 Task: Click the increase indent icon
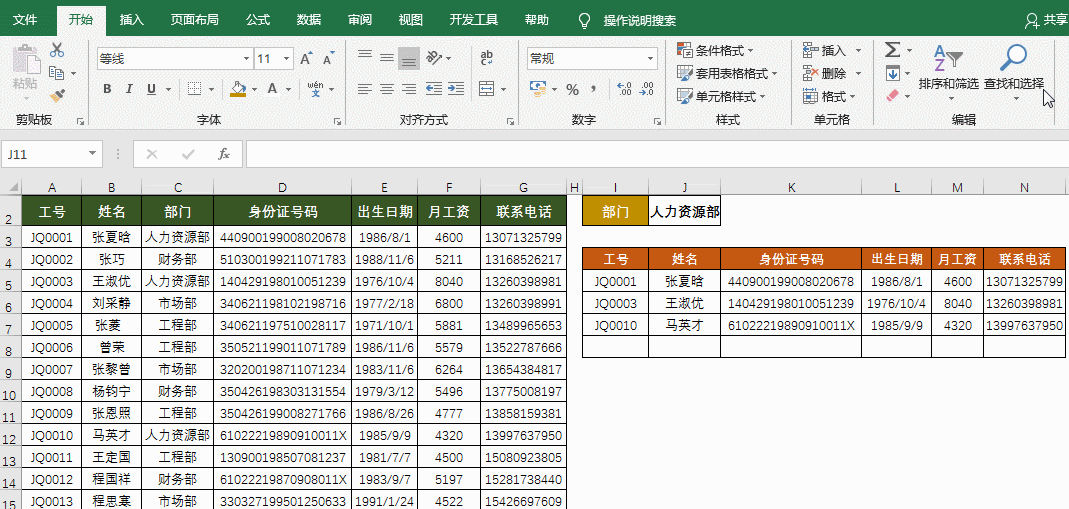tap(456, 89)
